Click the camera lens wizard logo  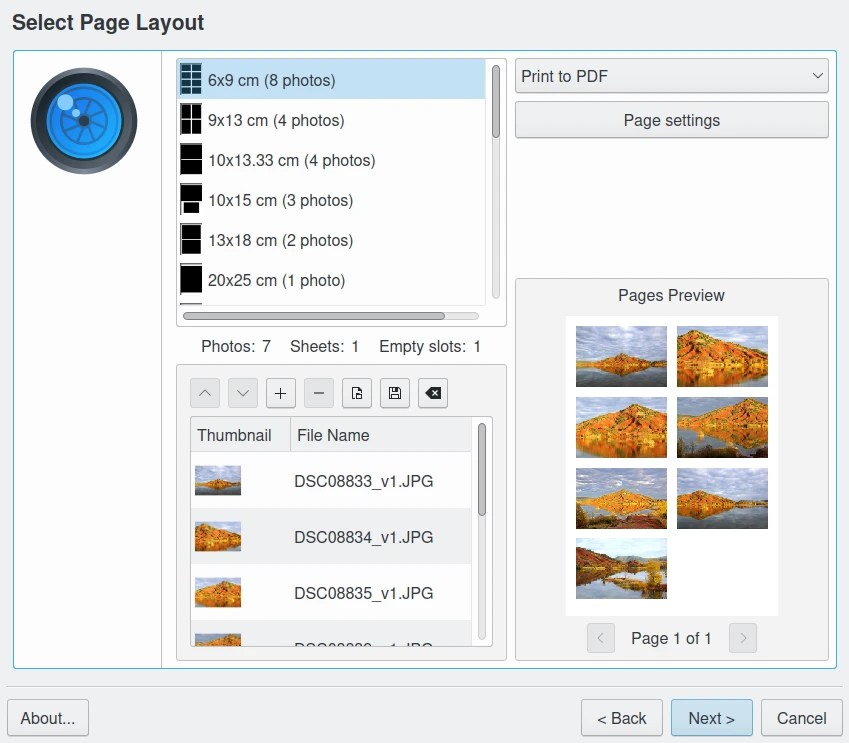tap(84, 120)
